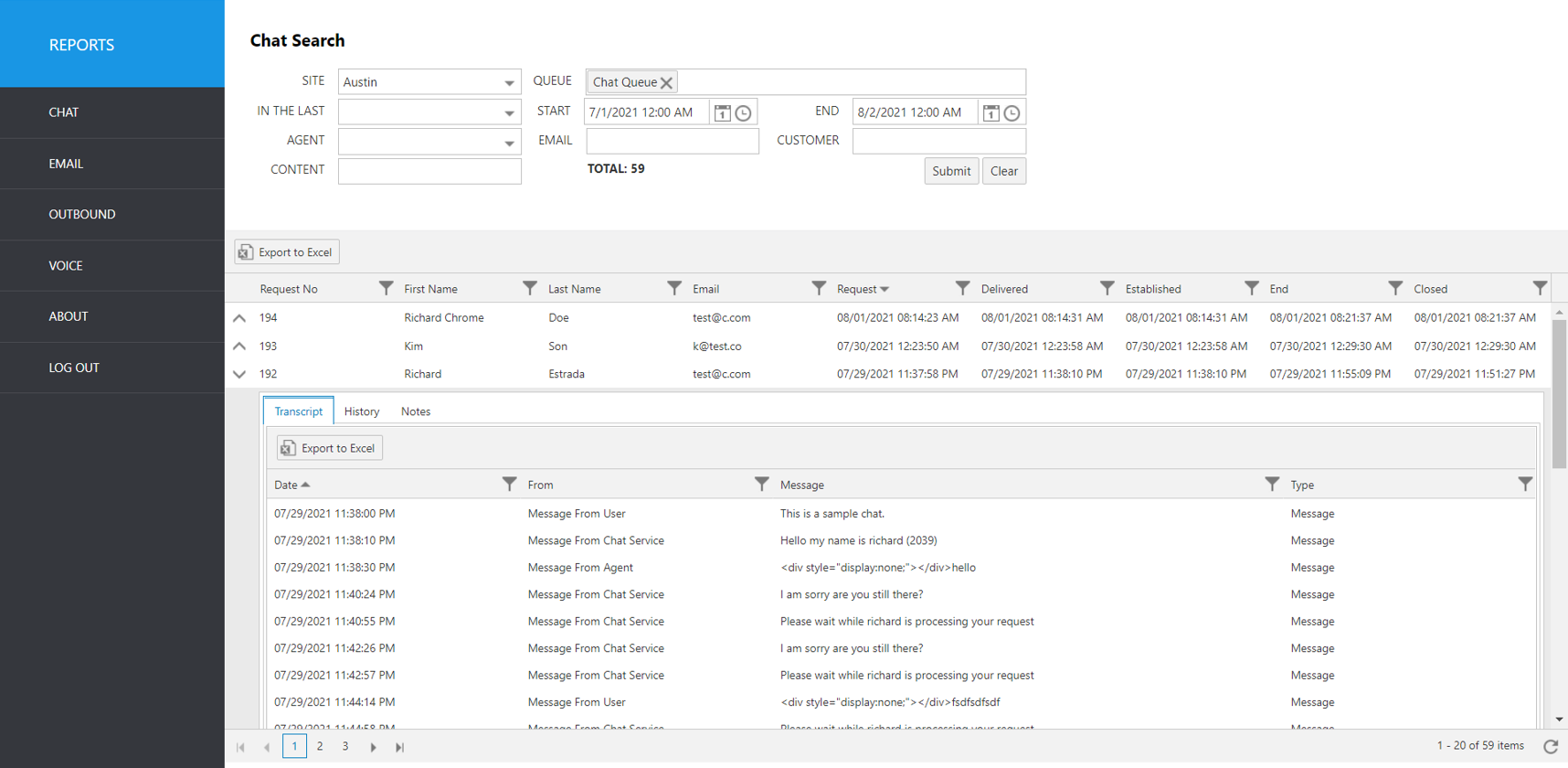Focus the CUSTOMER input field
The height and width of the screenshot is (768, 1568).
click(939, 141)
